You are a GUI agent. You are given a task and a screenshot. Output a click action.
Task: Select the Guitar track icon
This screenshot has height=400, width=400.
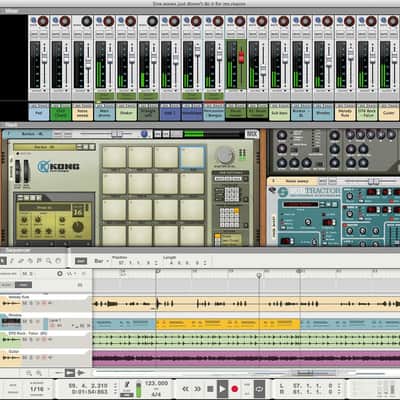tap(11, 358)
